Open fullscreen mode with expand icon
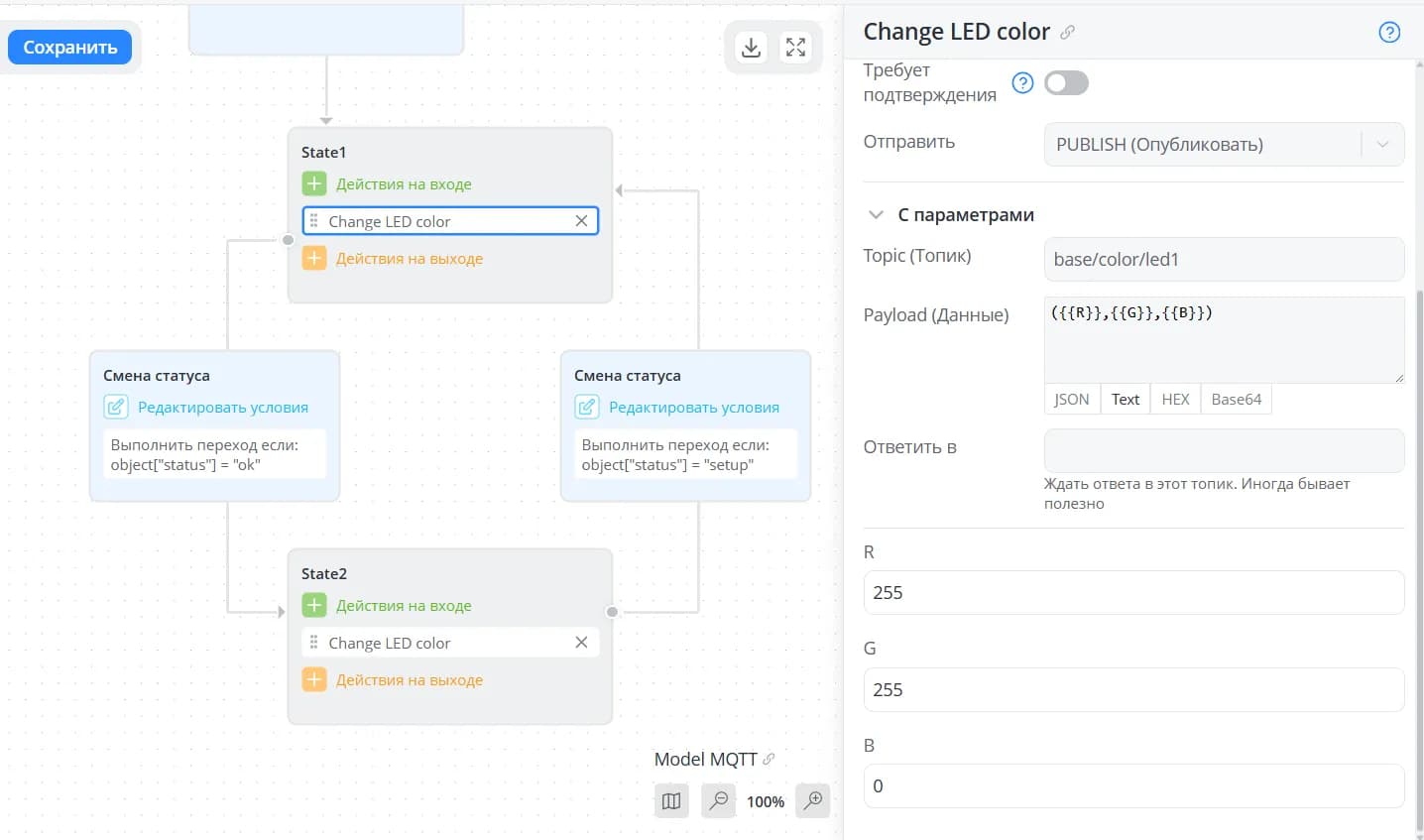1424x840 pixels. pos(795,47)
